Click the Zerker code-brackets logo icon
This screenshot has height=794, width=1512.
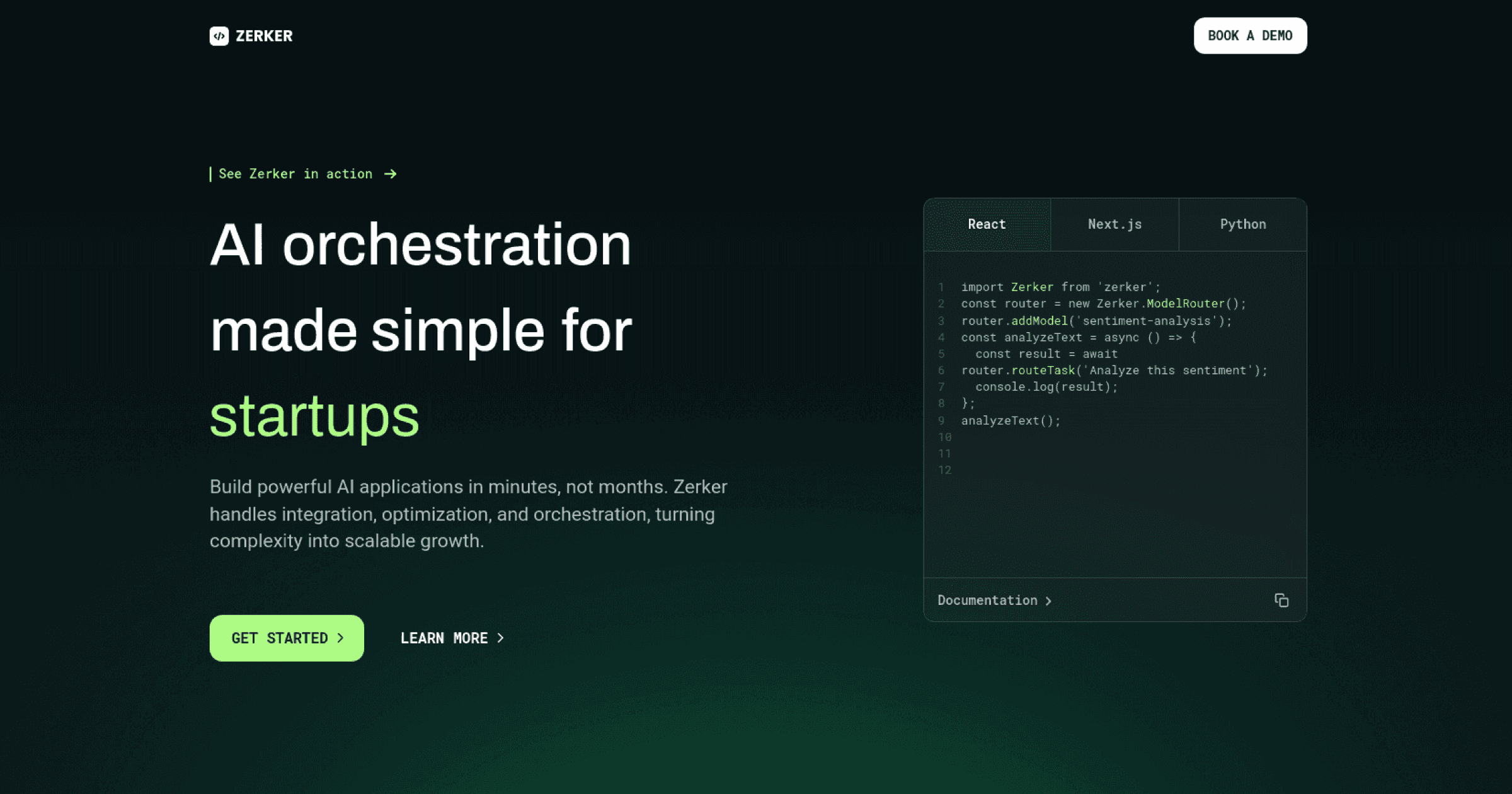click(219, 36)
